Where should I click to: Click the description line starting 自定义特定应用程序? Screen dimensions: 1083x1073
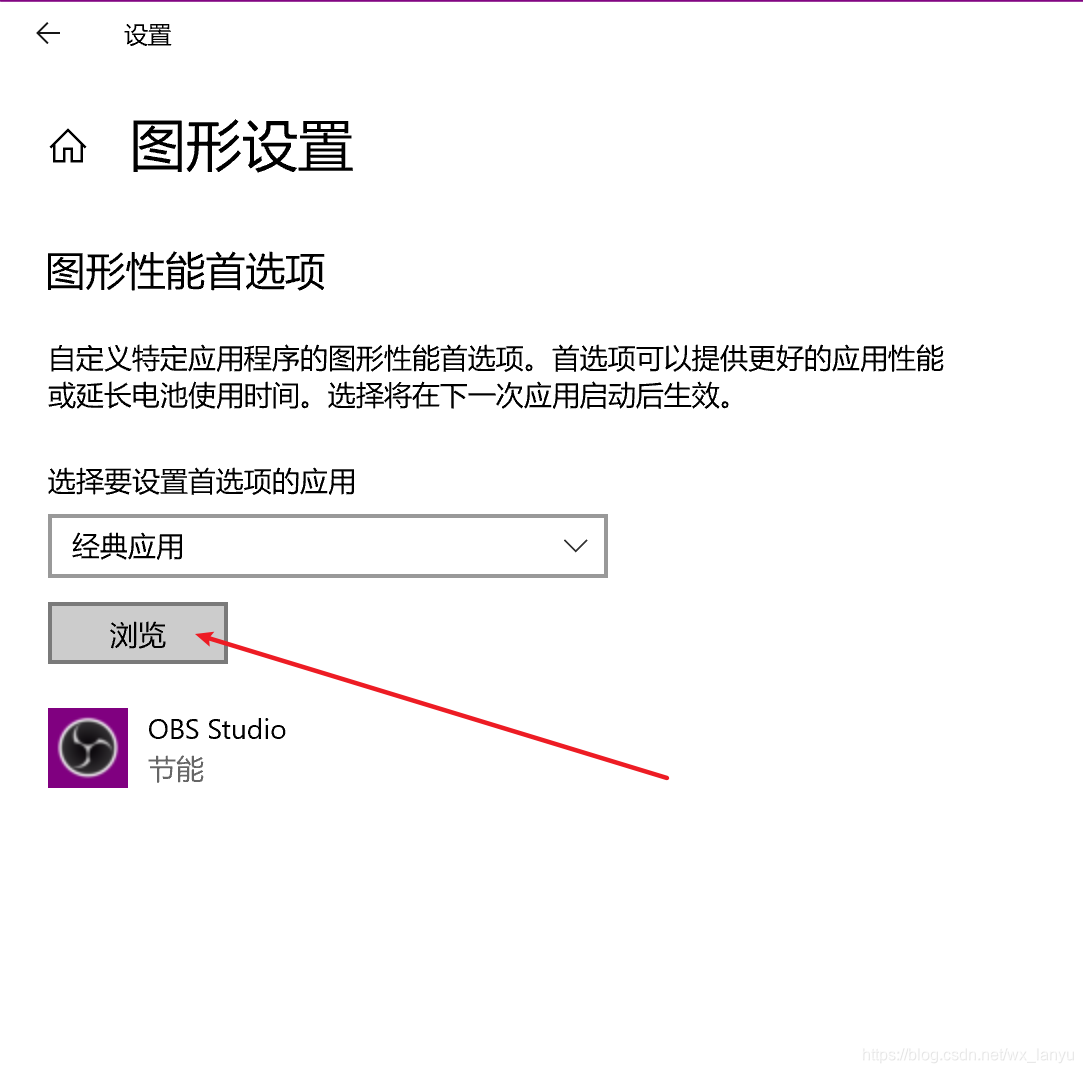496,358
